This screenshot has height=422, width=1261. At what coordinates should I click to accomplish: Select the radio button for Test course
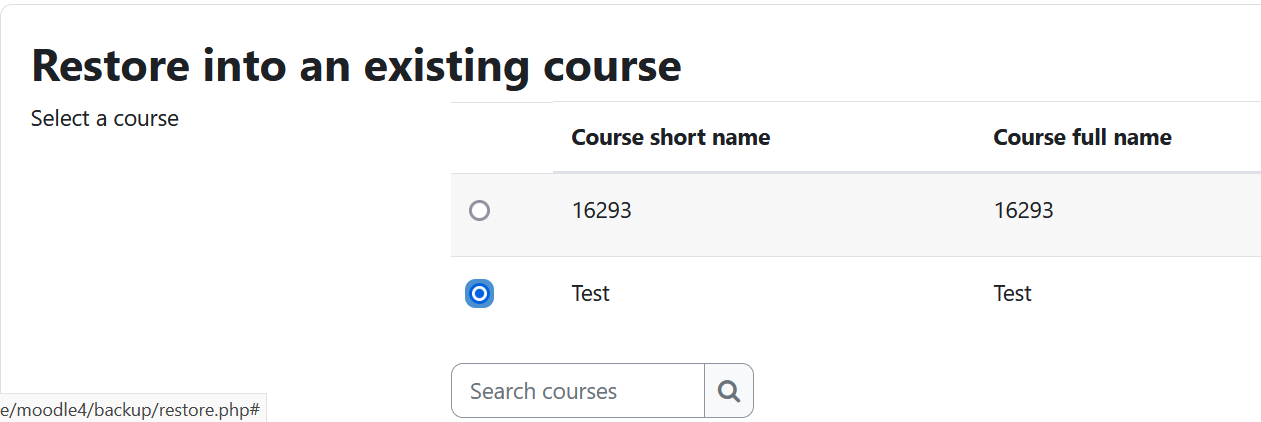[480, 293]
